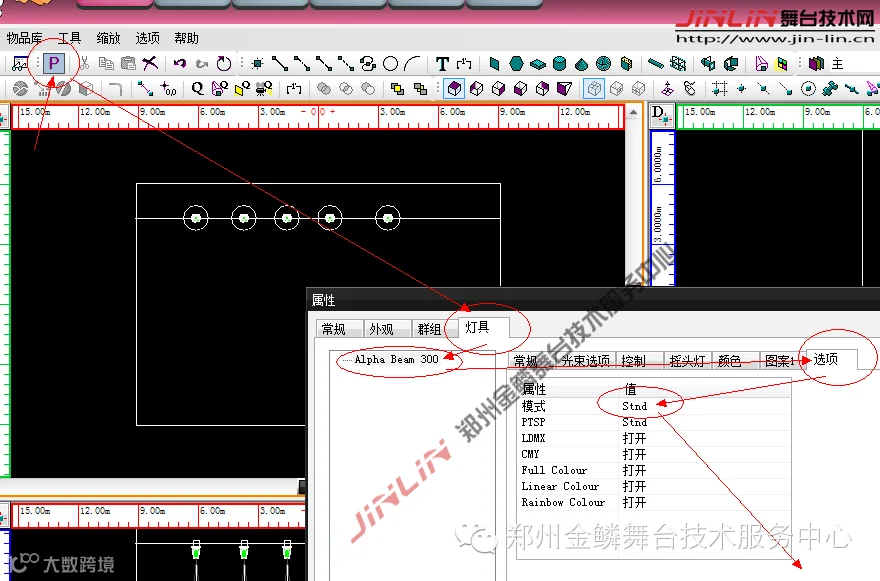Switch to the 灯具 tab
This screenshot has width=880, height=581.
[477, 327]
